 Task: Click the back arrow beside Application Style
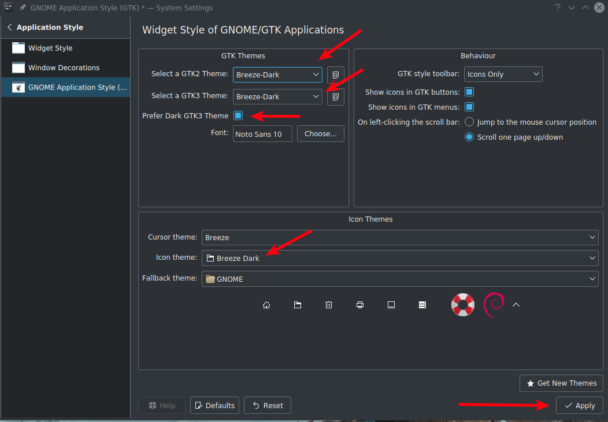9,27
